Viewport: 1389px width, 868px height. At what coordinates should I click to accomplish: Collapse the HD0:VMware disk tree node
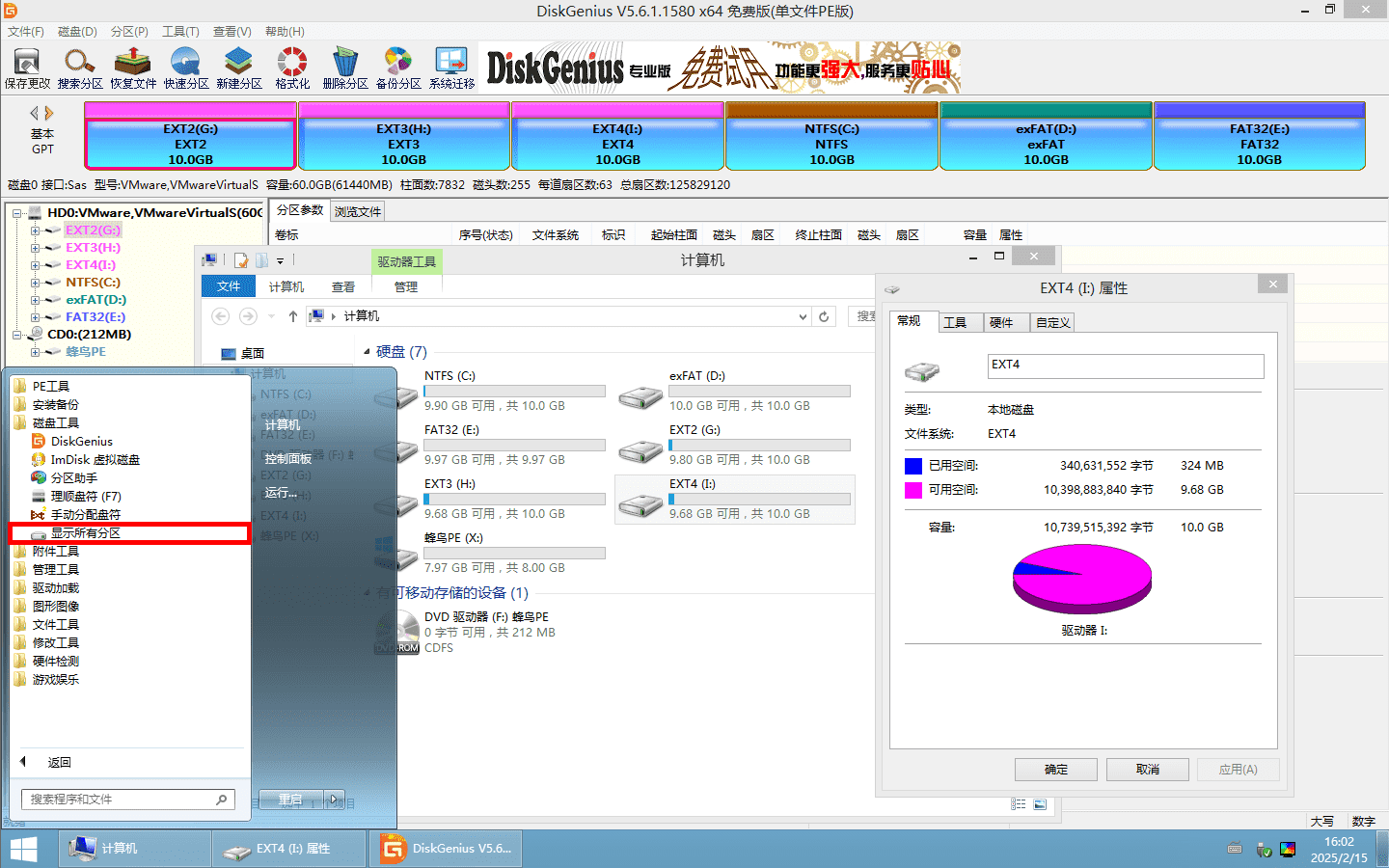(17, 213)
